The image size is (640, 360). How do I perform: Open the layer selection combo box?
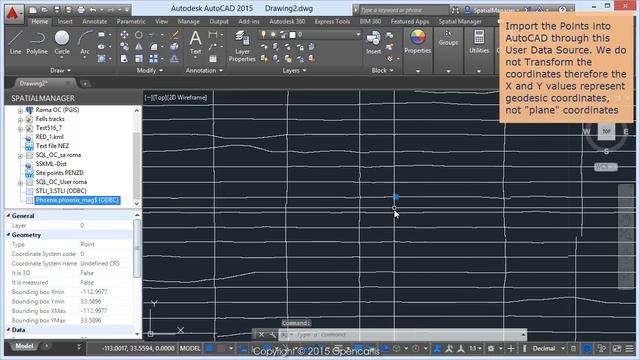[x=310, y=35]
